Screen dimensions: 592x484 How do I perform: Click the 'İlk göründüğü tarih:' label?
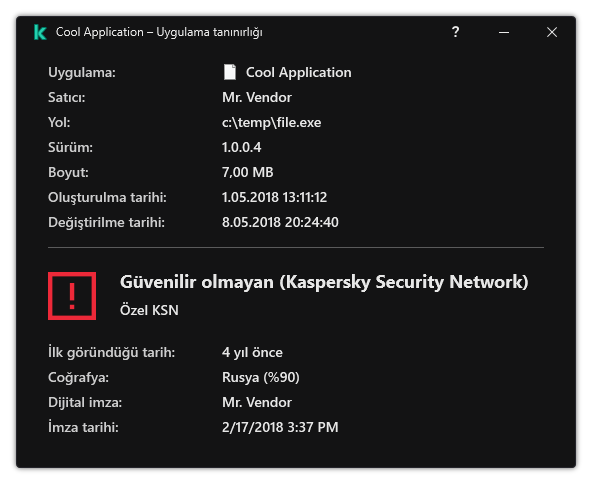pos(111,352)
